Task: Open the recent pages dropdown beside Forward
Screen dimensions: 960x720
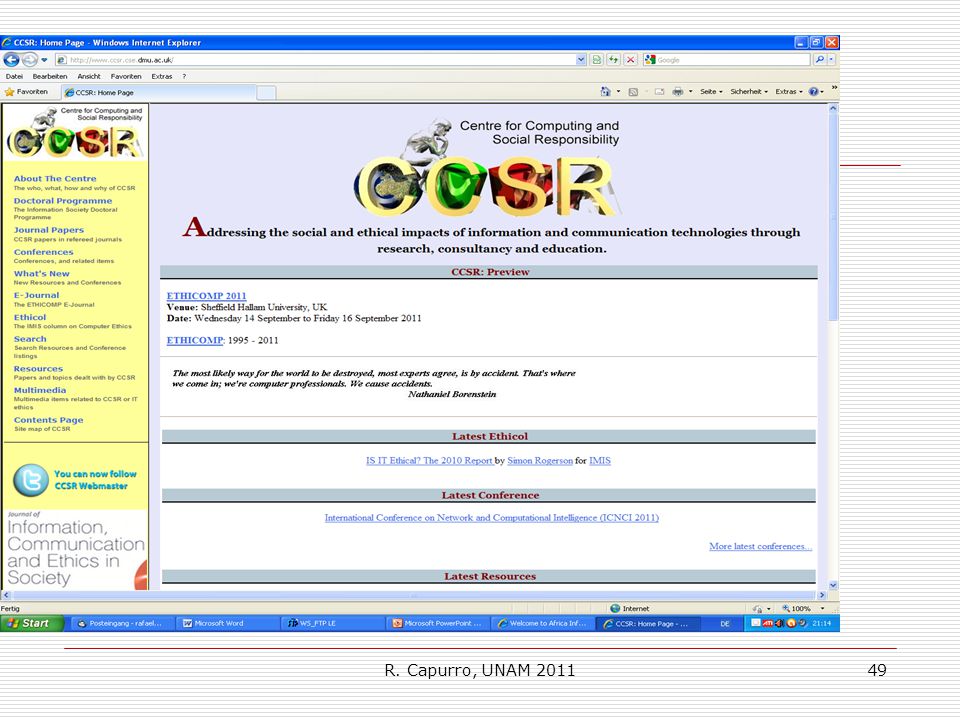Action: pyautogui.click(x=44, y=60)
